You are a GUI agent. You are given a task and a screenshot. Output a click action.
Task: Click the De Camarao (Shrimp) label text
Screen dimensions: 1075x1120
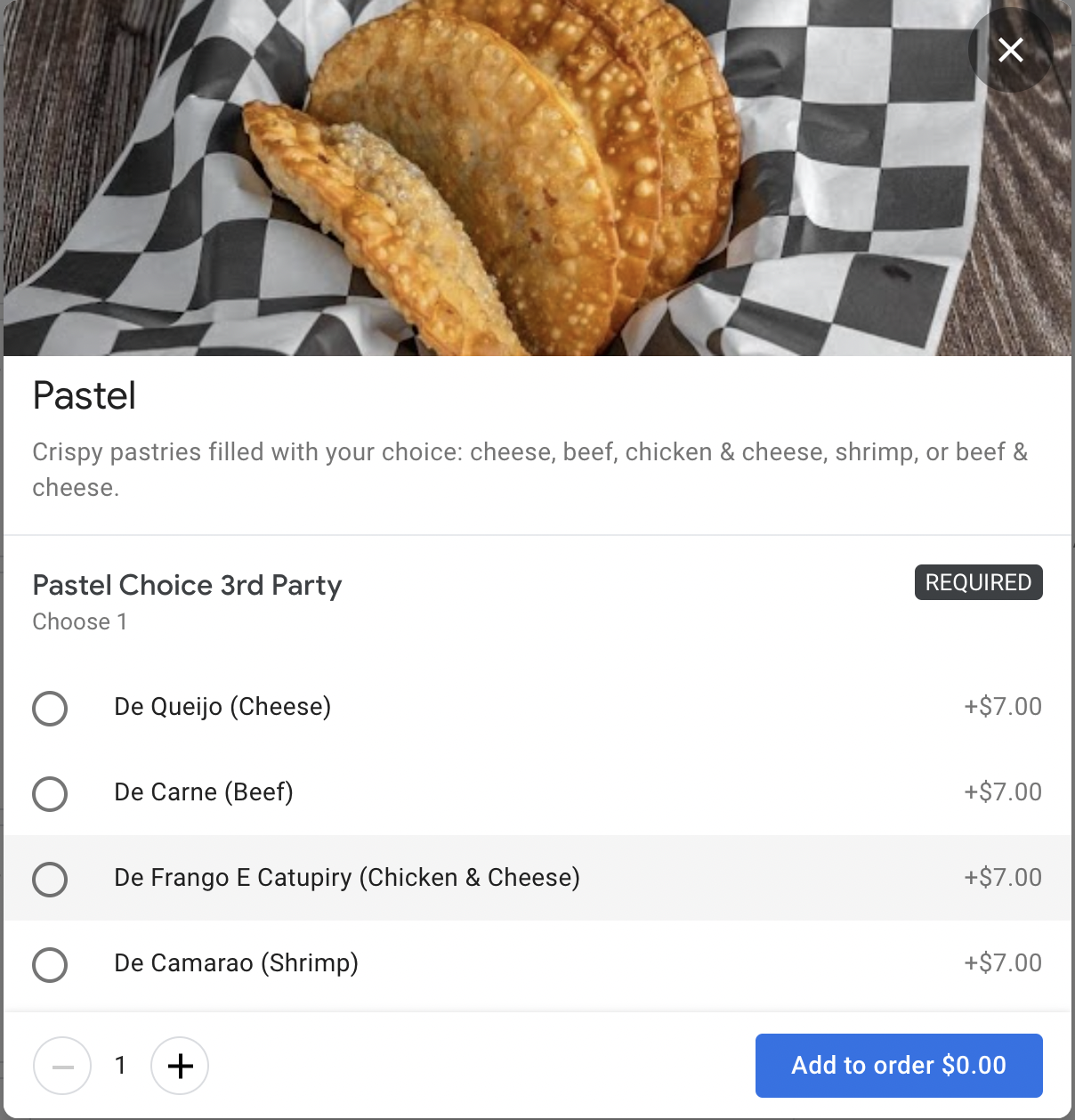(237, 963)
